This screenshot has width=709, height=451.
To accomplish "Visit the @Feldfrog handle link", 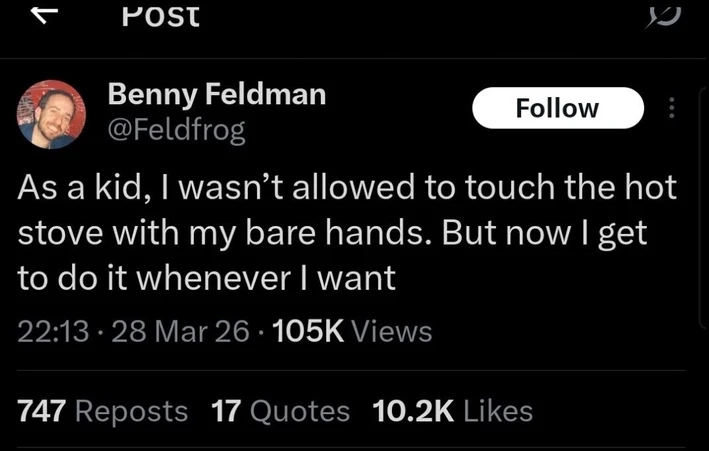I will (176, 130).
